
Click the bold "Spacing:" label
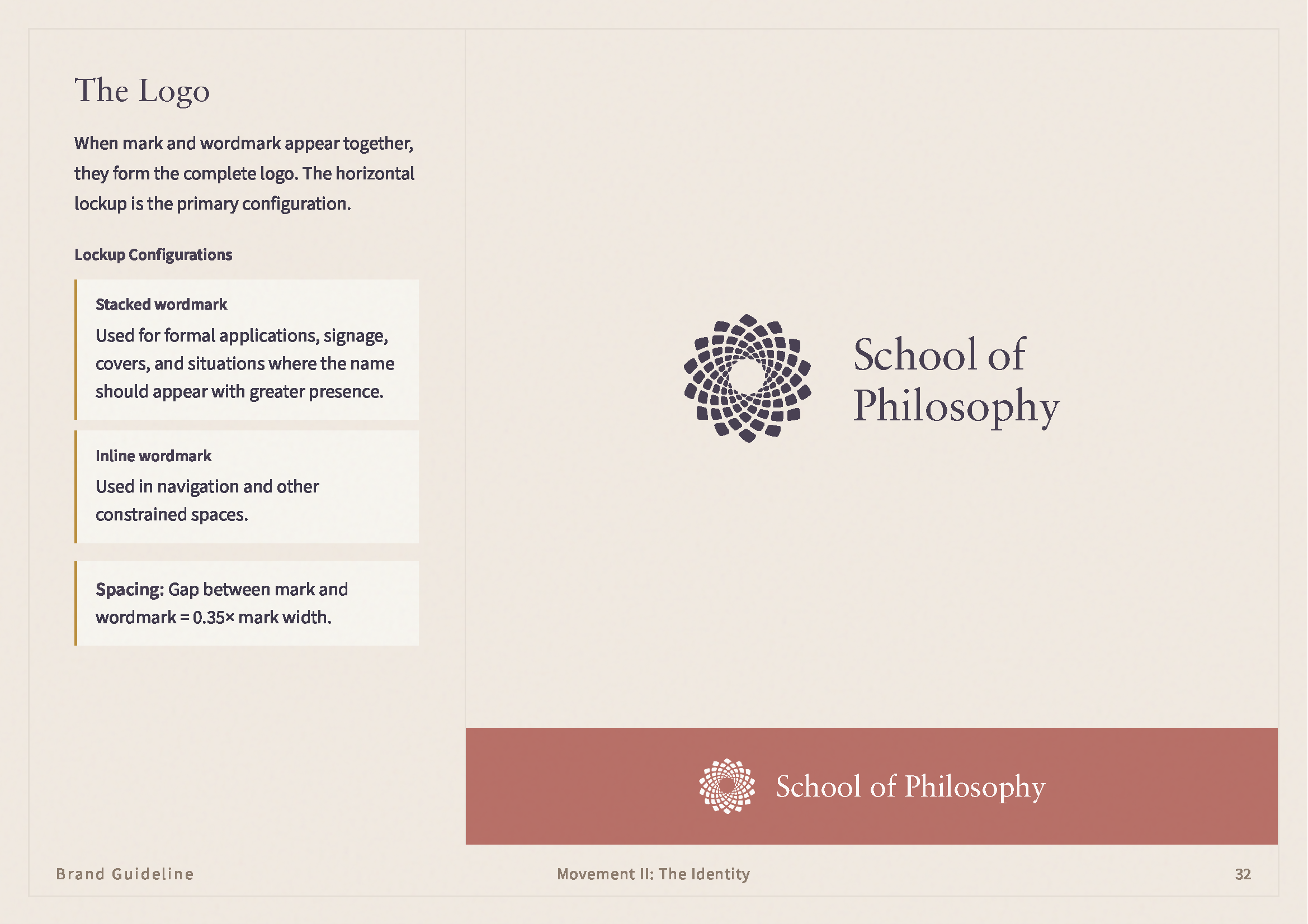(129, 589)
